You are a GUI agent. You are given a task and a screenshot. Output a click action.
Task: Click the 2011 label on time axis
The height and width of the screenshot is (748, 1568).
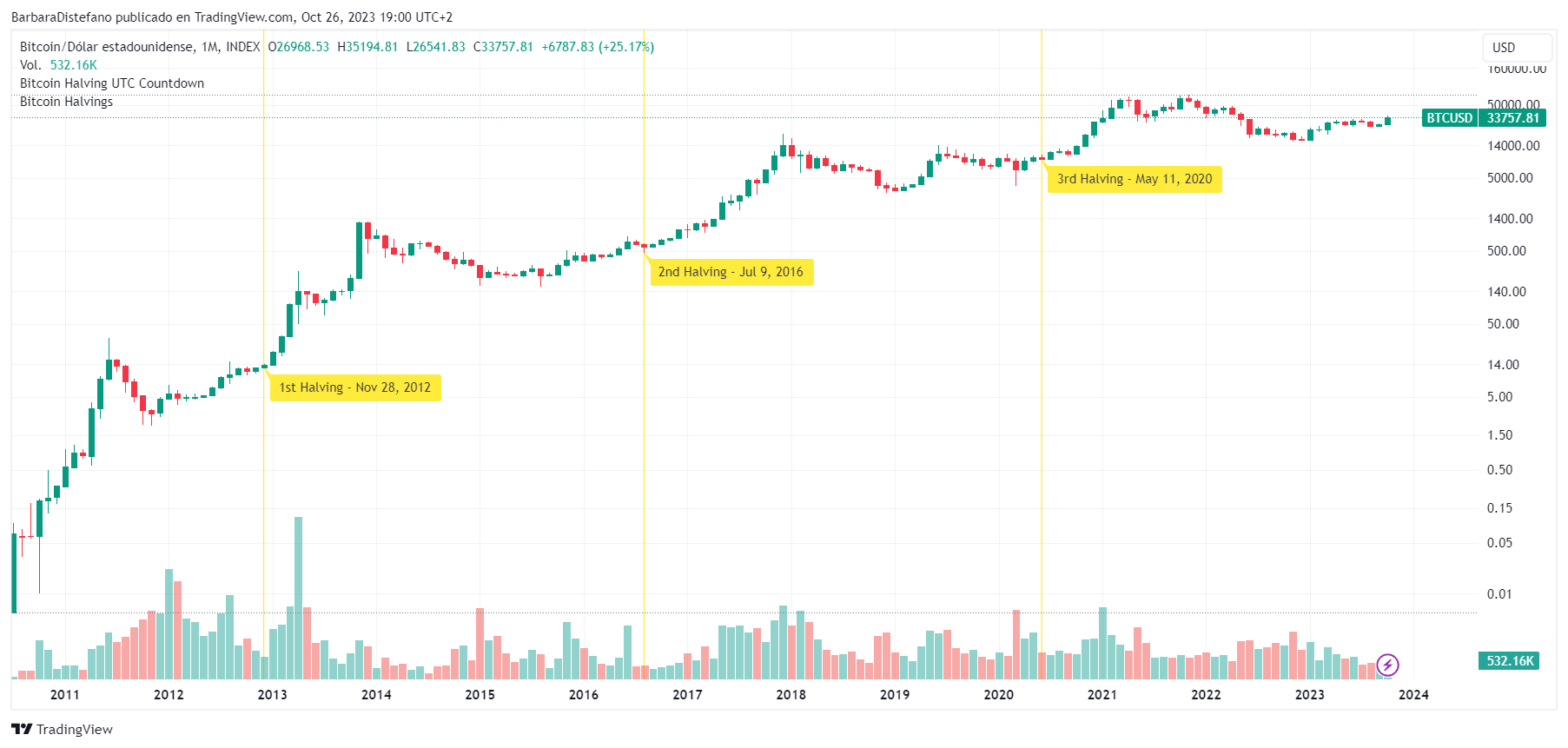pyautogui.click(x=65, y=695)
